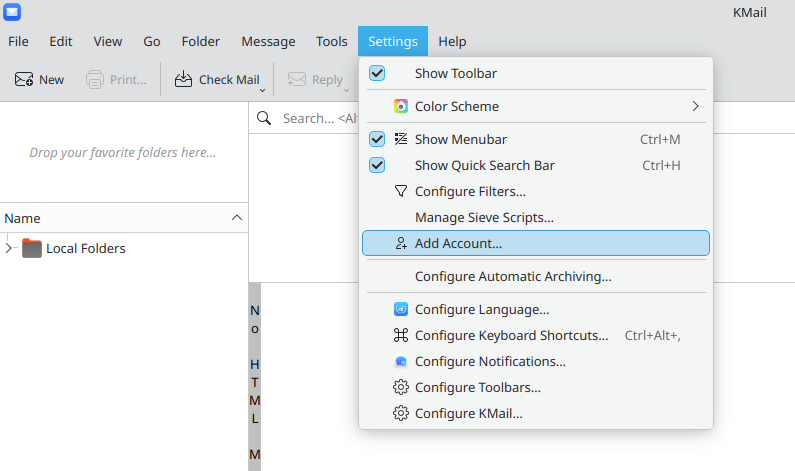Click the Configure Notifications bubble icon
795x471 pixels.
[401, 361]
